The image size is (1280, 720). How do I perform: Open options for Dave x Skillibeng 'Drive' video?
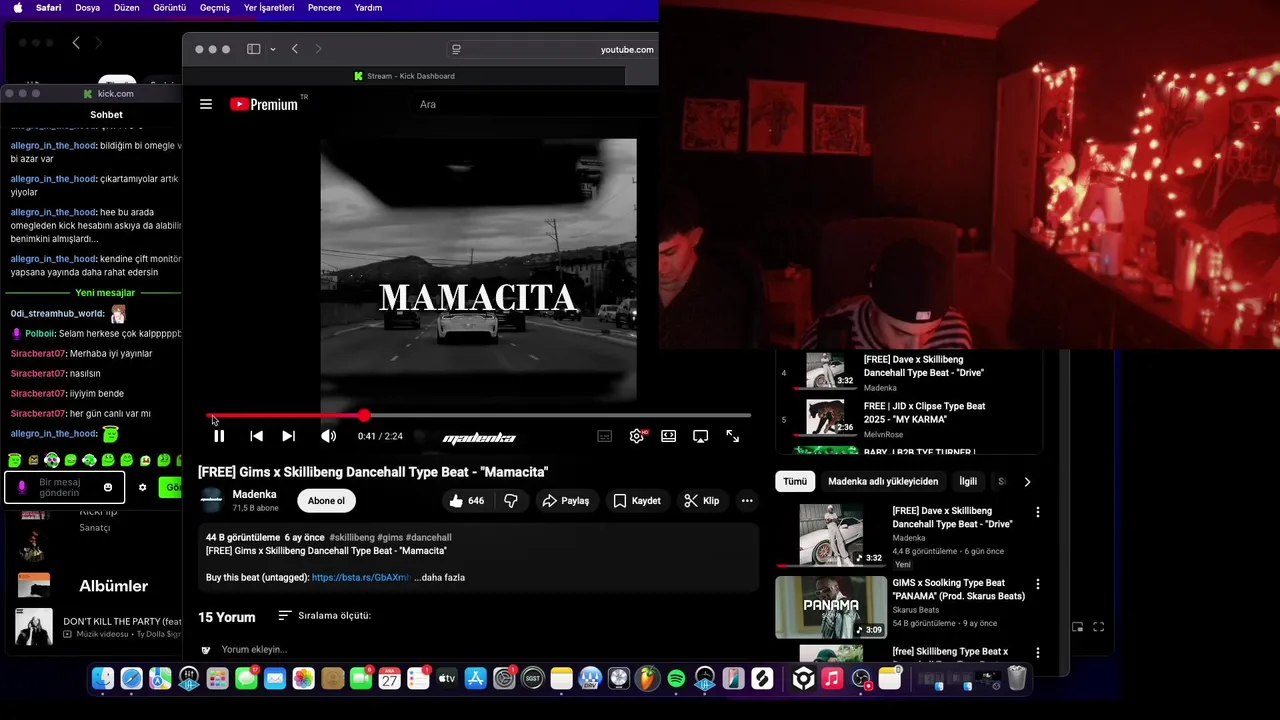click(x=1037, y=512)
